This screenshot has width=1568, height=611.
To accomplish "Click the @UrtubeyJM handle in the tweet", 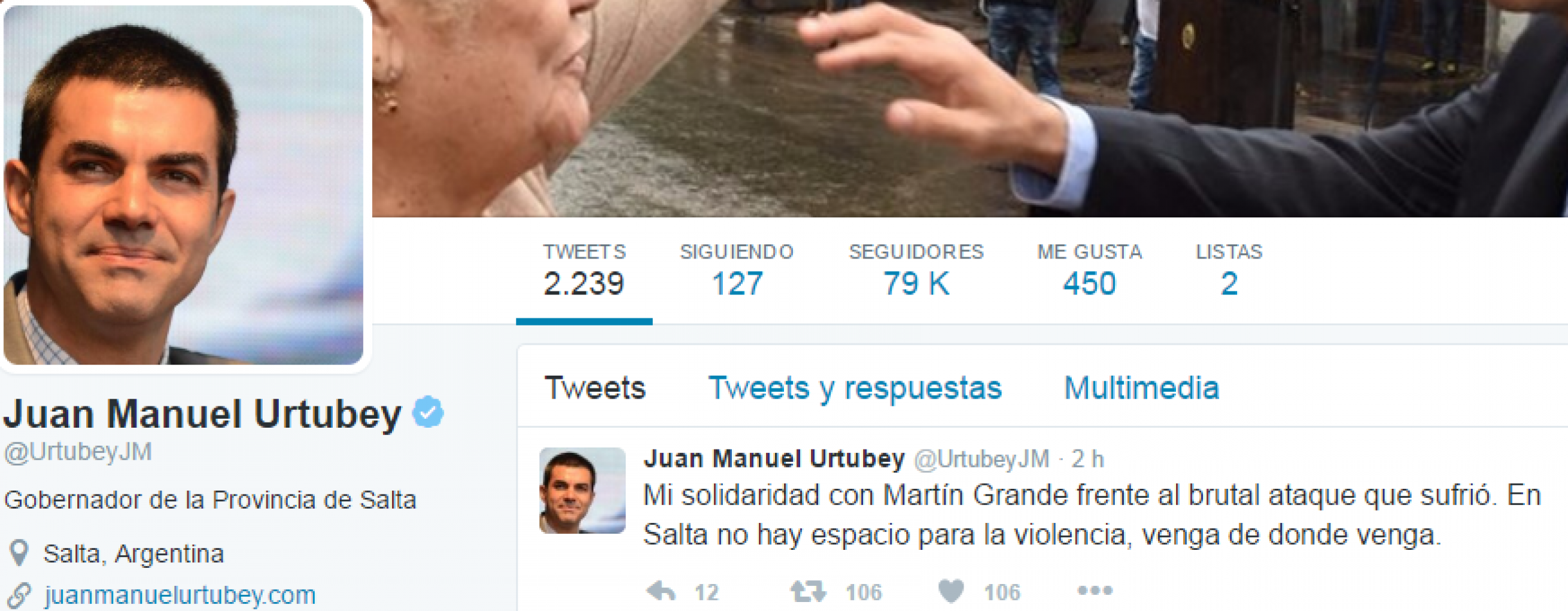I will pos(982,459).
